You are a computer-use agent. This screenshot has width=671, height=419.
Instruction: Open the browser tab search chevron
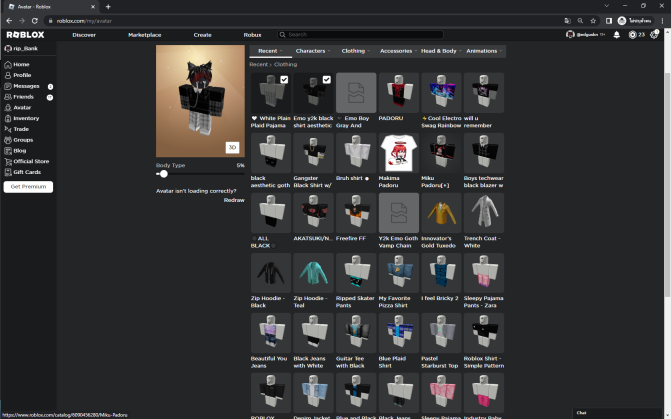click(x=606, y=6)
